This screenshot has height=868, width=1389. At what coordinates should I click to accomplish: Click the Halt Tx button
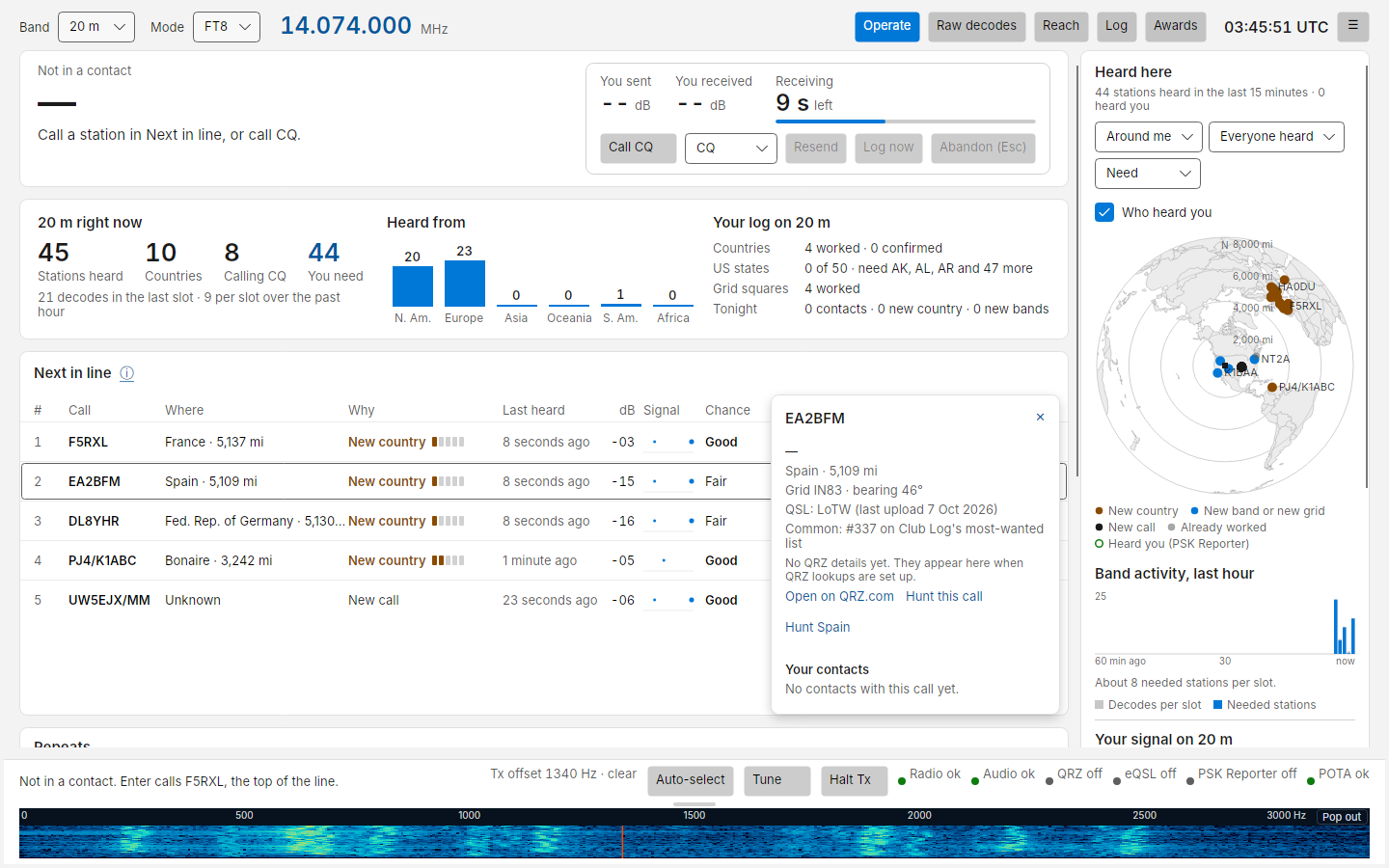pos(855,780)
